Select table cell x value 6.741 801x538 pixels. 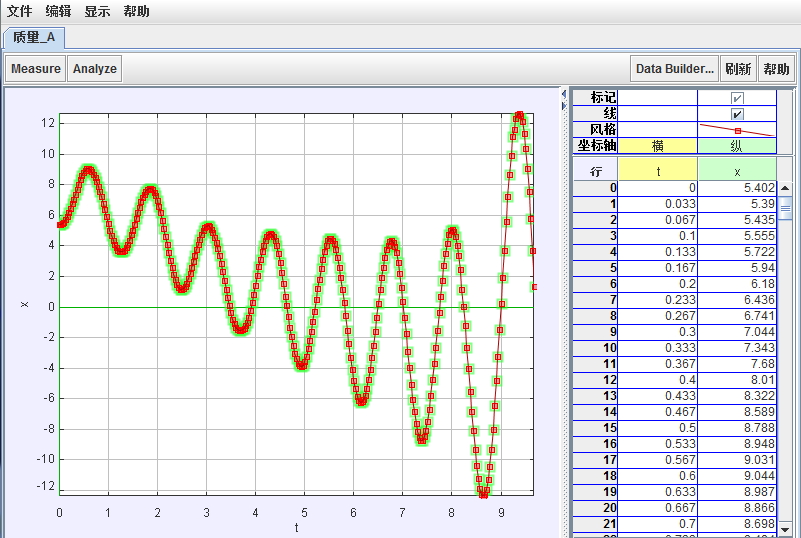[x=737, y=316]
